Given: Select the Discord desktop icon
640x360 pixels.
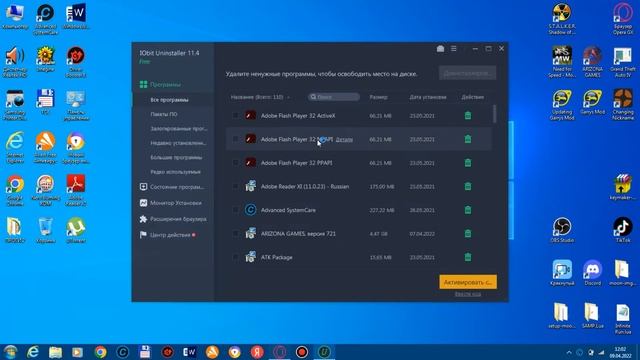Looking at the screenshot, I should coord(593,273).
